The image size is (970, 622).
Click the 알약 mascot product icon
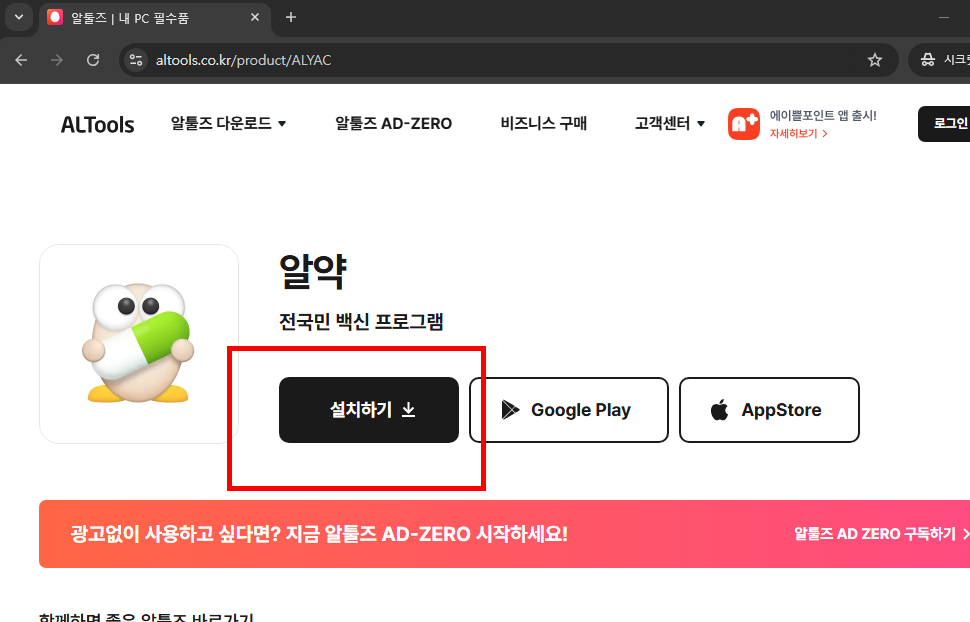(139, 343)
